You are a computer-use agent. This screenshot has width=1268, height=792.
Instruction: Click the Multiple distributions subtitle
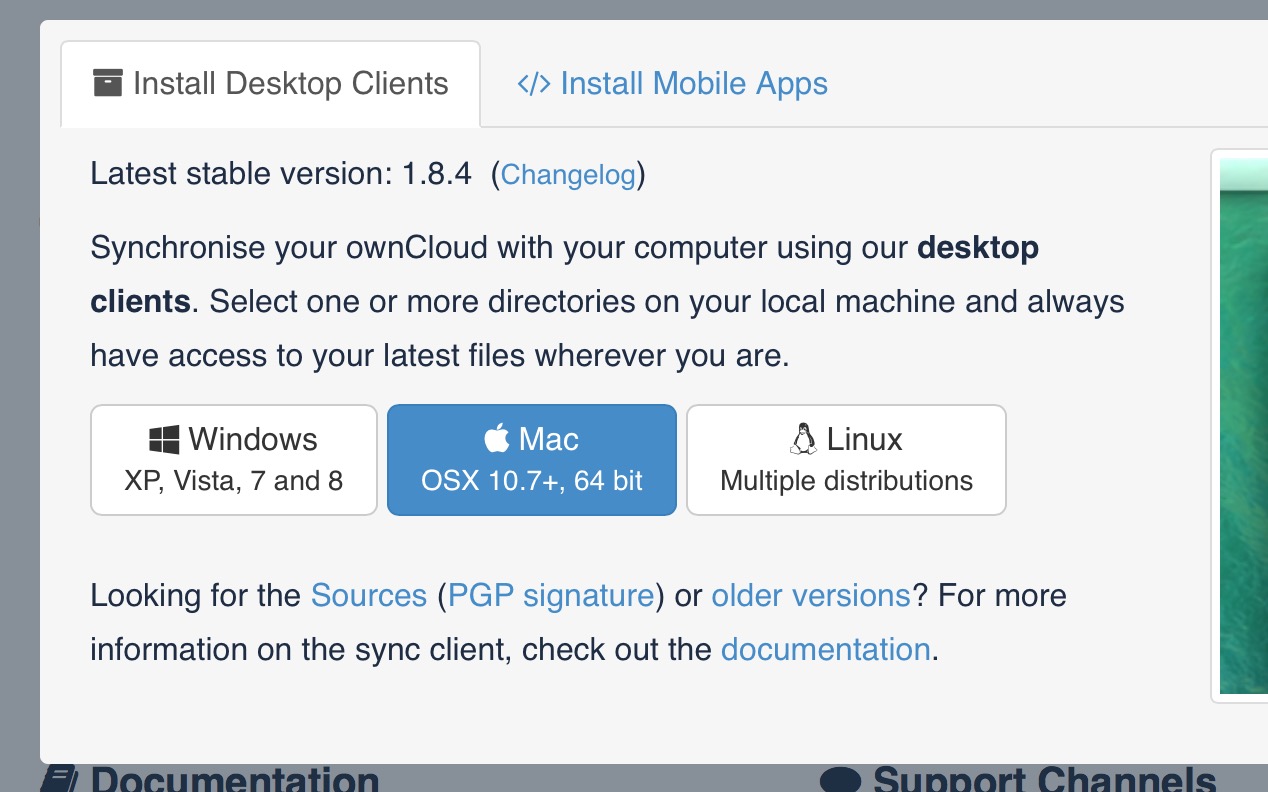click(x=846, y=481)
